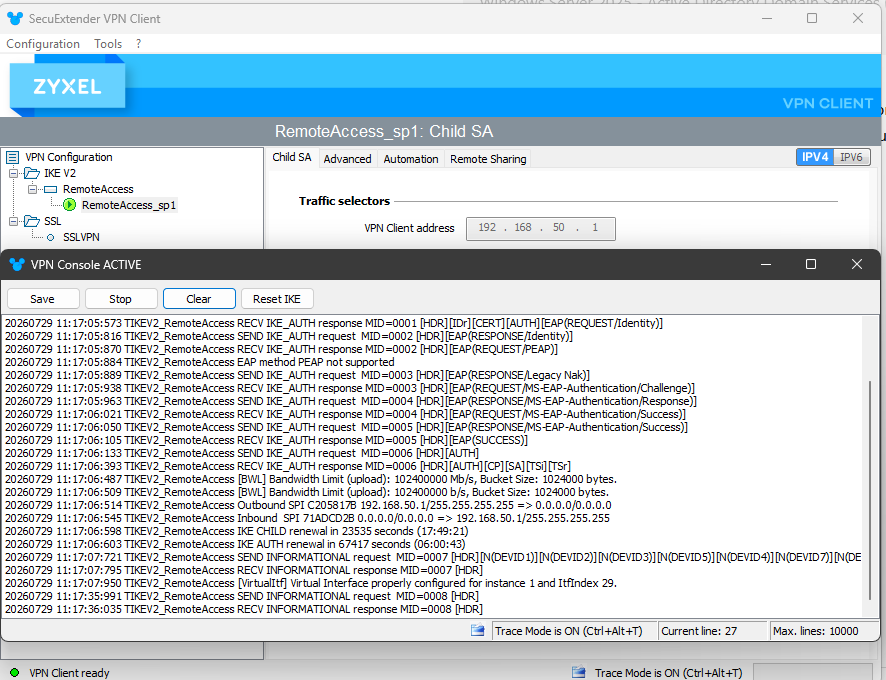This screenshot has width=886, height=680.
Task: Click the SEND INFORMATIONAL request MID=0008 line
Action: 242,596
